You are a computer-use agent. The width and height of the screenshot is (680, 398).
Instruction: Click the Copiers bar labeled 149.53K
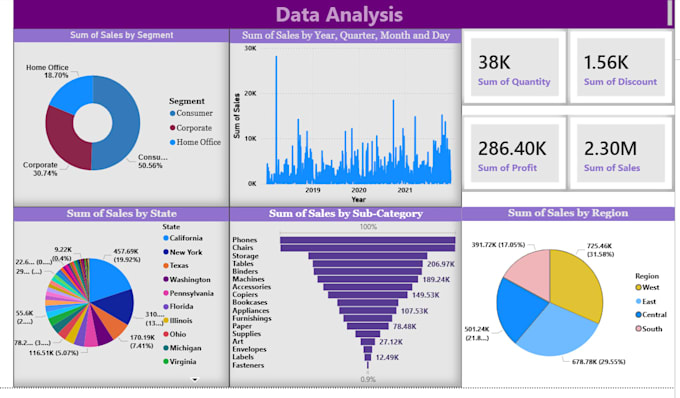(367, 295)
